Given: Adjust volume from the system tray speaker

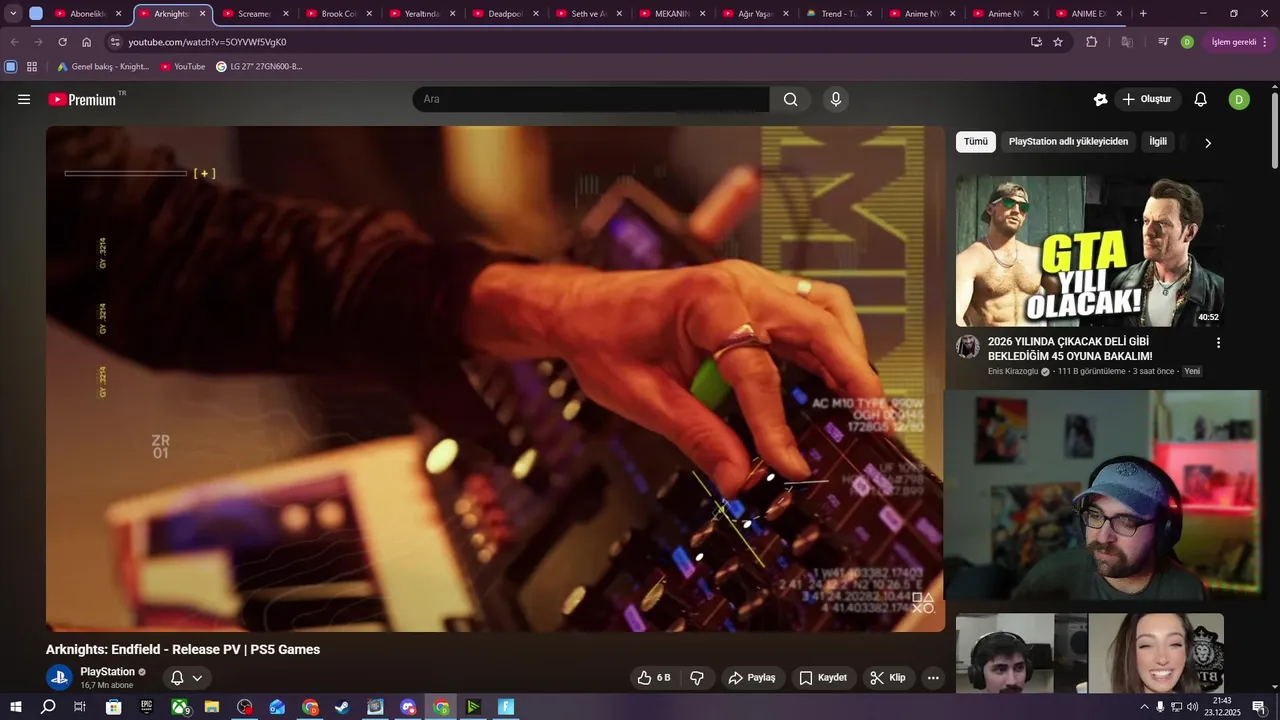Looking at the screenshot, I should pos(1192,707).
